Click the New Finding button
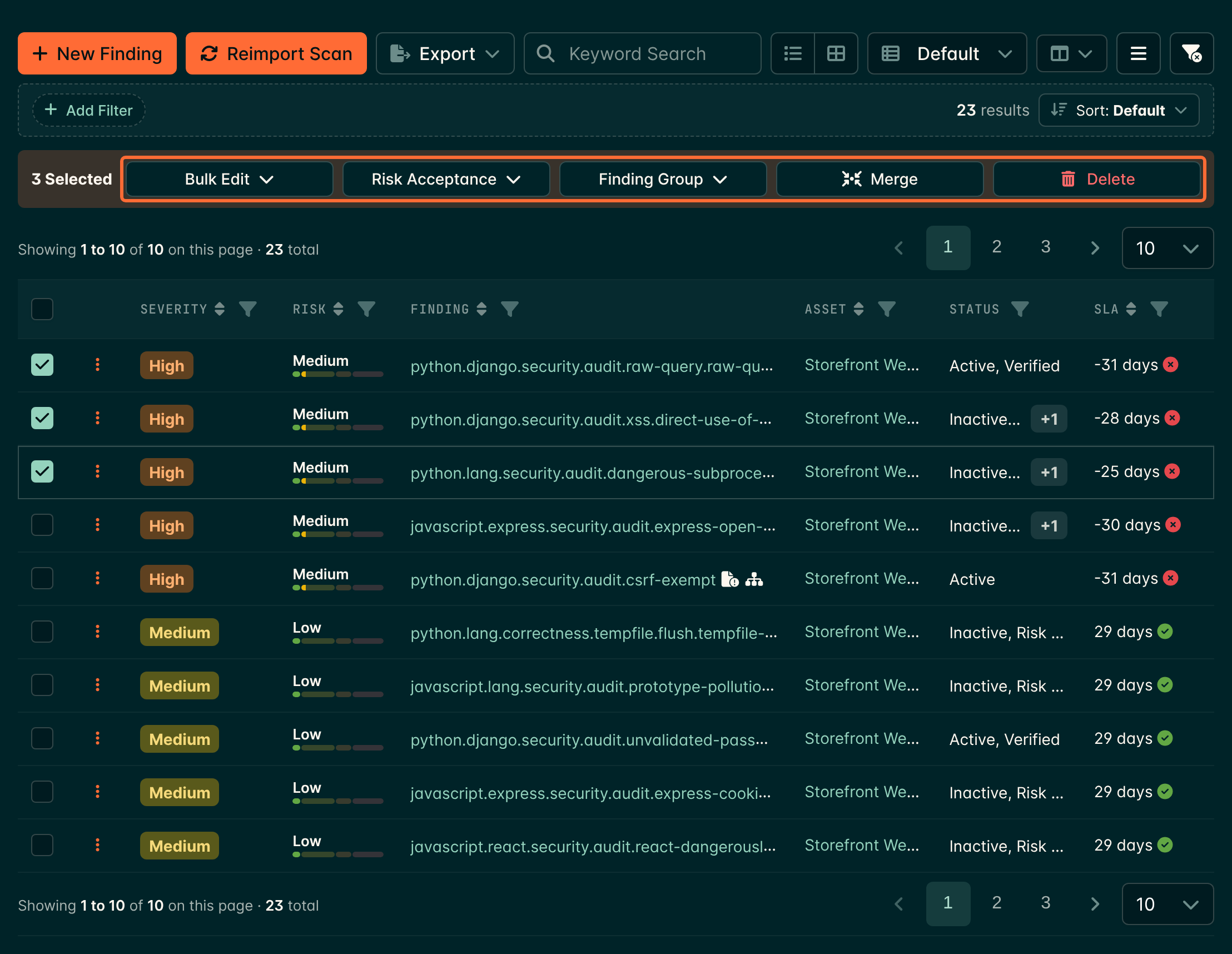The width and height of the screenshot is (1232, 954). click(x=97, y=53)
